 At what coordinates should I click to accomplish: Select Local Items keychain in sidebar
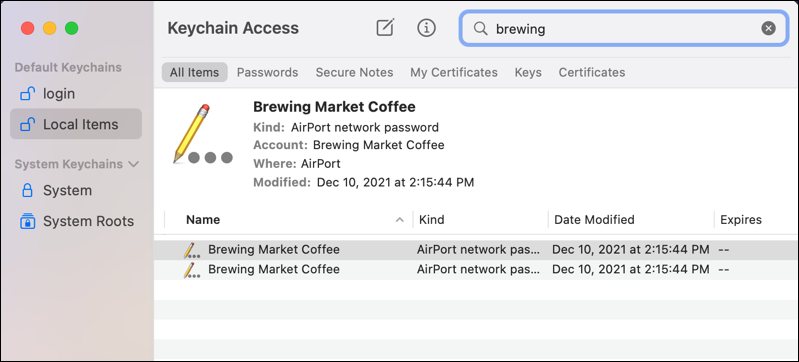[76, 124]
